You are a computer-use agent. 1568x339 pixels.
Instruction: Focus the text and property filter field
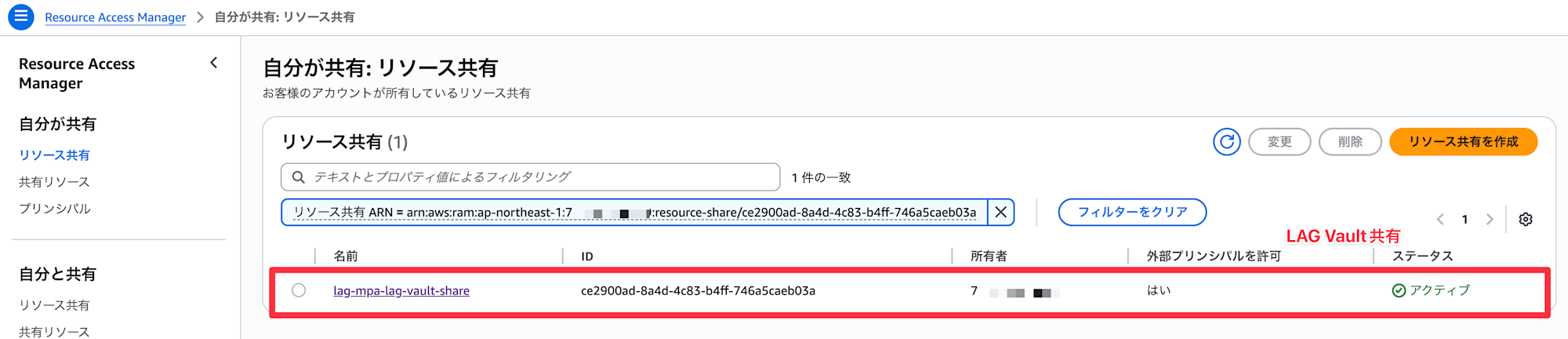[x=541, y=177]
